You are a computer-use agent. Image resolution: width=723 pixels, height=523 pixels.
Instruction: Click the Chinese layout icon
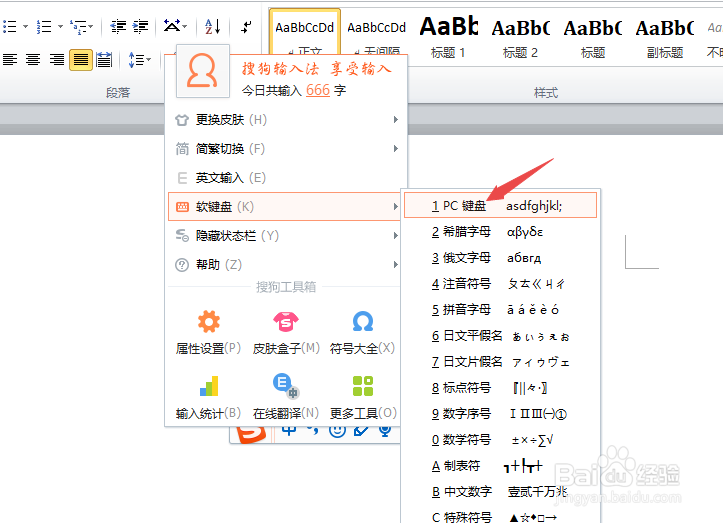click(172, 26)
